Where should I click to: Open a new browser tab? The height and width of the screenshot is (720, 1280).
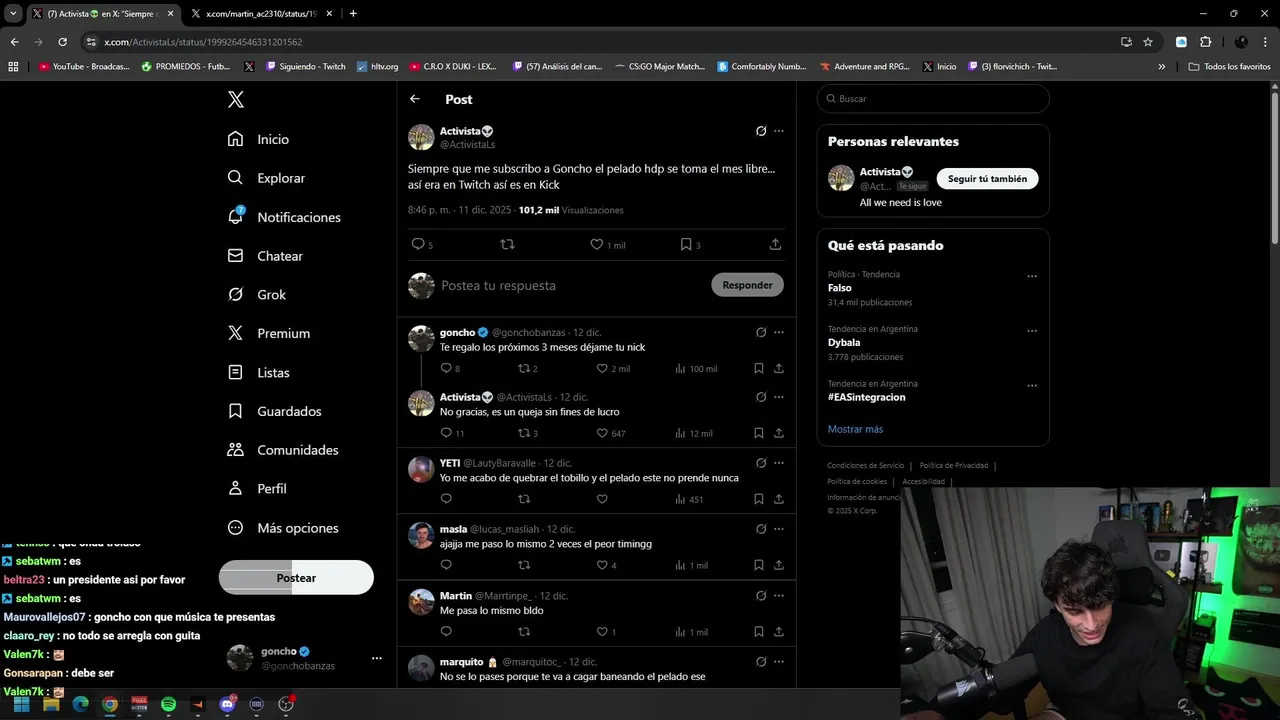(x=353, y=13)
